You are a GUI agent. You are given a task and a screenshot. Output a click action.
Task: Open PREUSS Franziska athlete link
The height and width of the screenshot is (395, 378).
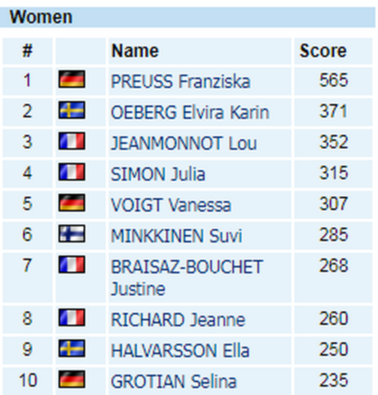coord(180,81)
